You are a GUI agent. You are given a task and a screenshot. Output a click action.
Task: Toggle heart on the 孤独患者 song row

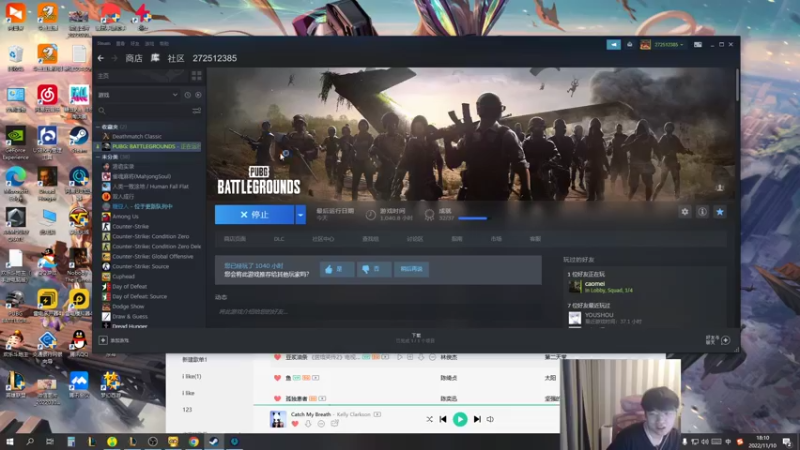point(277,398)
